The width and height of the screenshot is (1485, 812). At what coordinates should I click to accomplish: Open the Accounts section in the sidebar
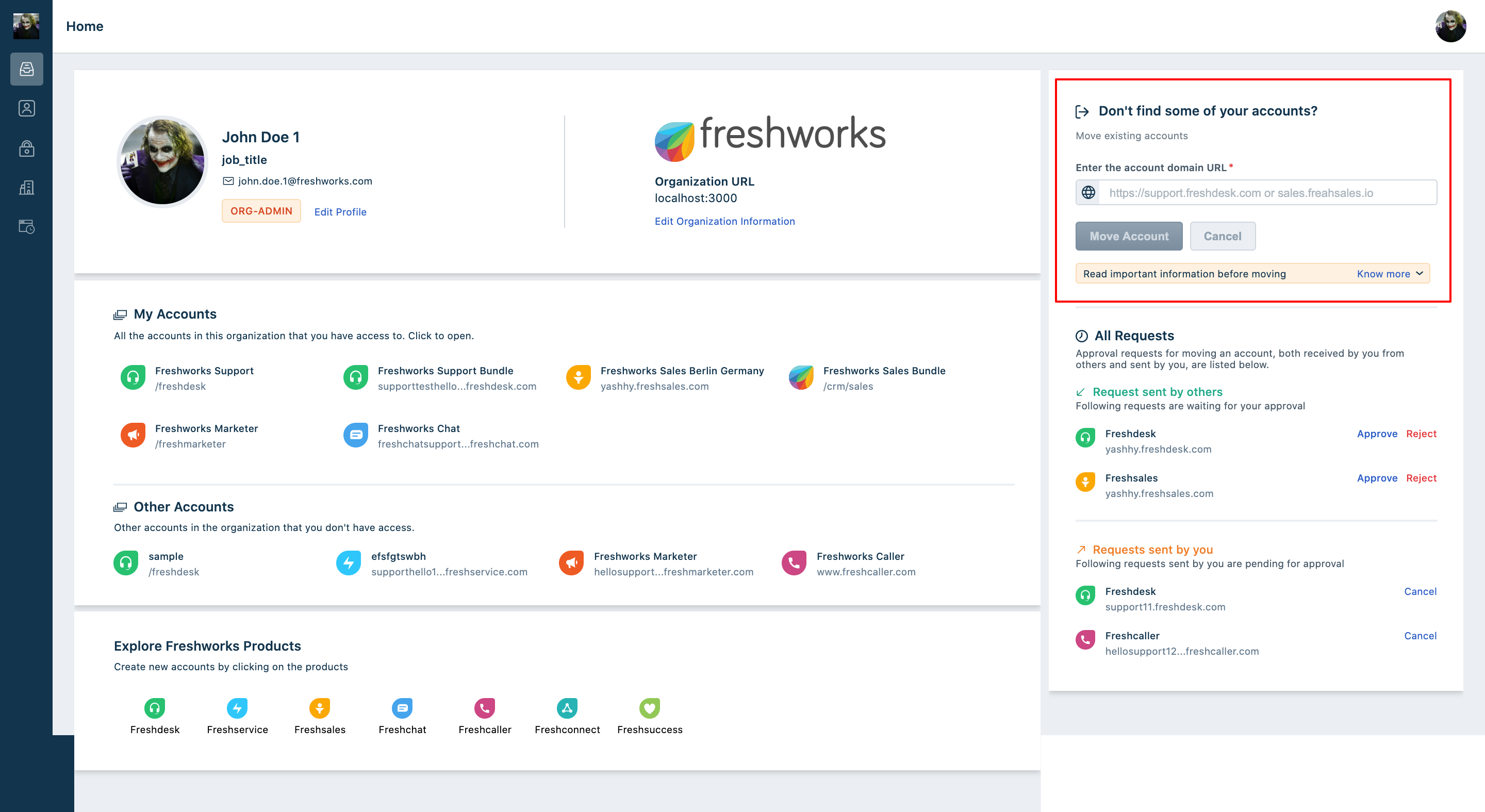pos(26,69)
